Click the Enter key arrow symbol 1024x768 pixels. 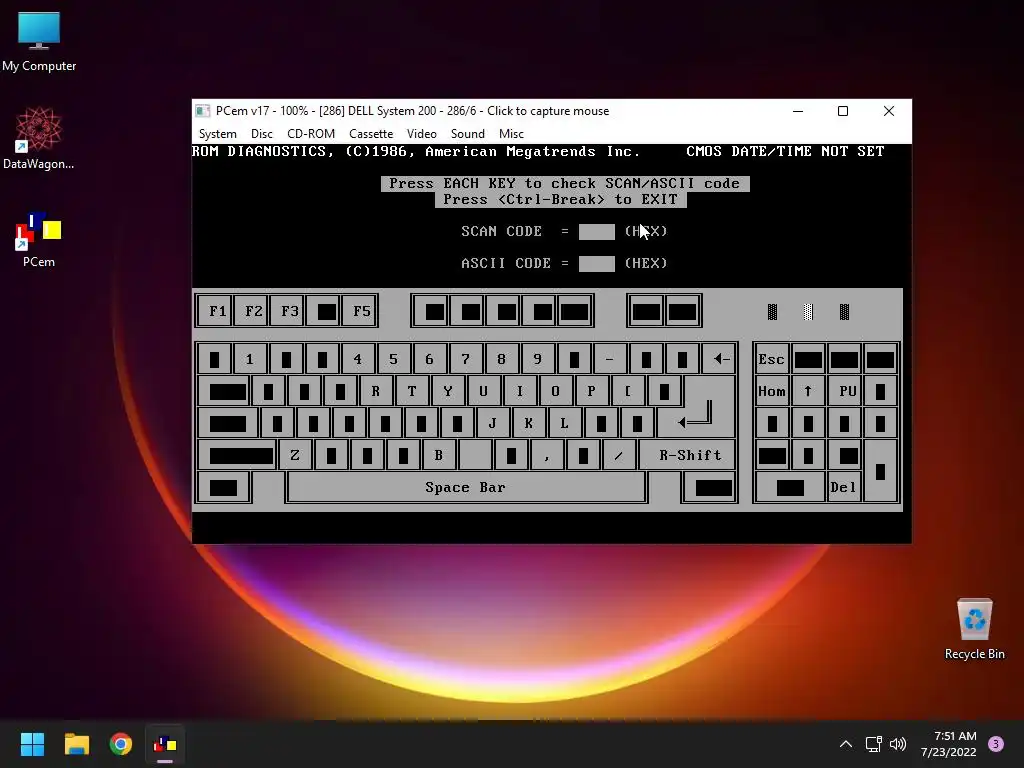click(696, 415)
